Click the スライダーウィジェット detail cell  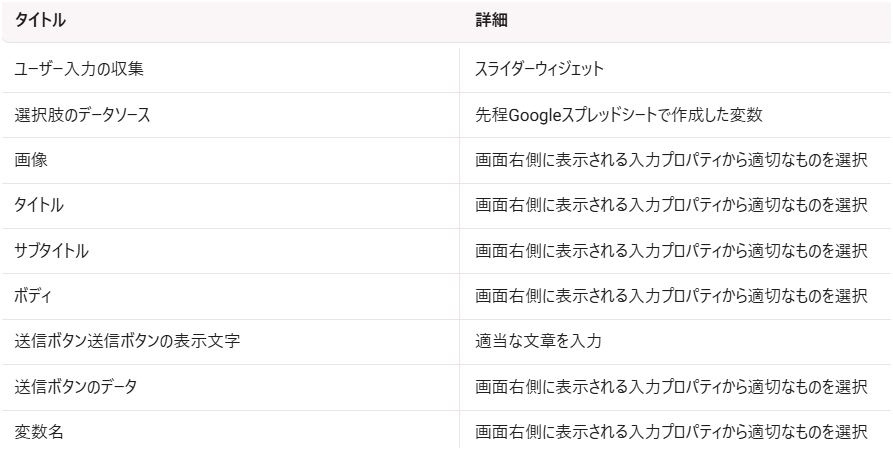coord(539,69)
